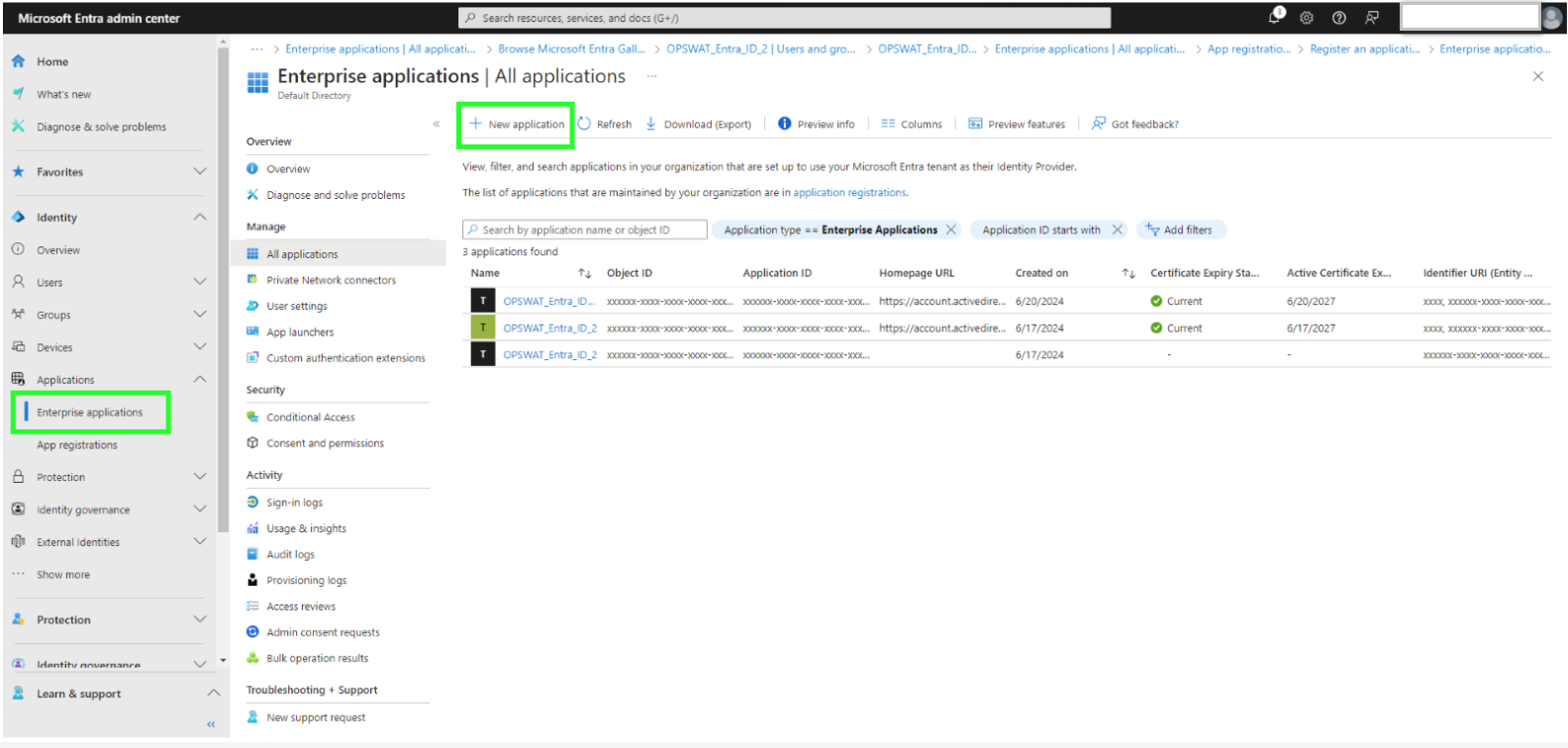The width and height of the screenshot is (1568, 748).
Task: Expand the External Identities menu
Action: pos(200,542)
